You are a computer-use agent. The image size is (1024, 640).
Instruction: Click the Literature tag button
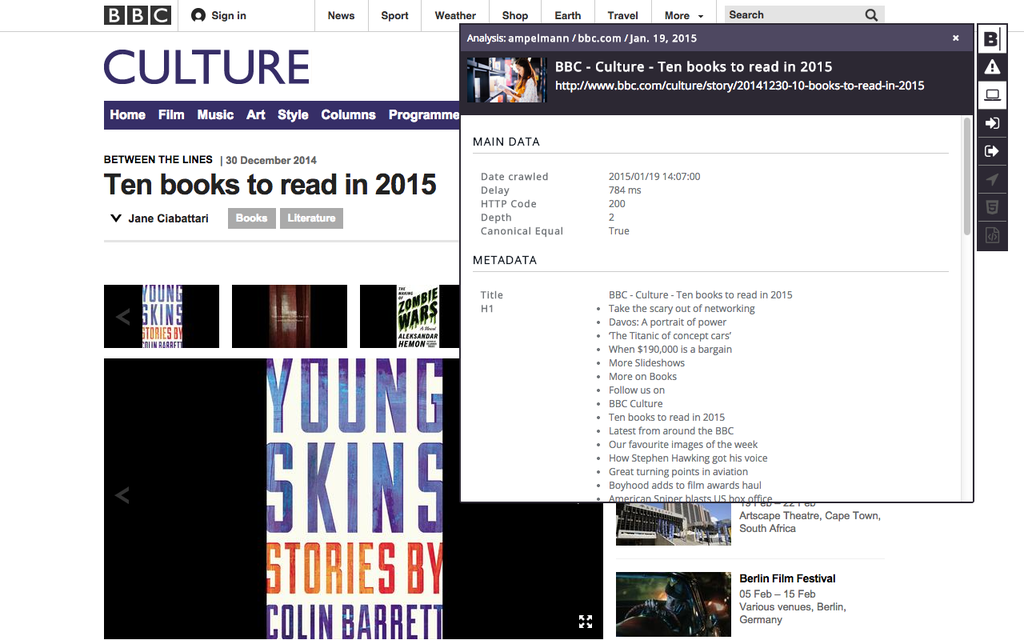pos(311,218)
